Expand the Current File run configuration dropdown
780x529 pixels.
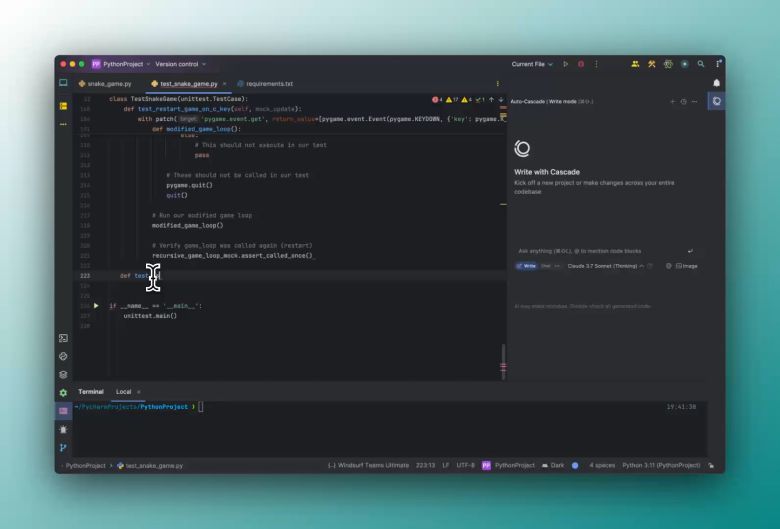point(531,64)
